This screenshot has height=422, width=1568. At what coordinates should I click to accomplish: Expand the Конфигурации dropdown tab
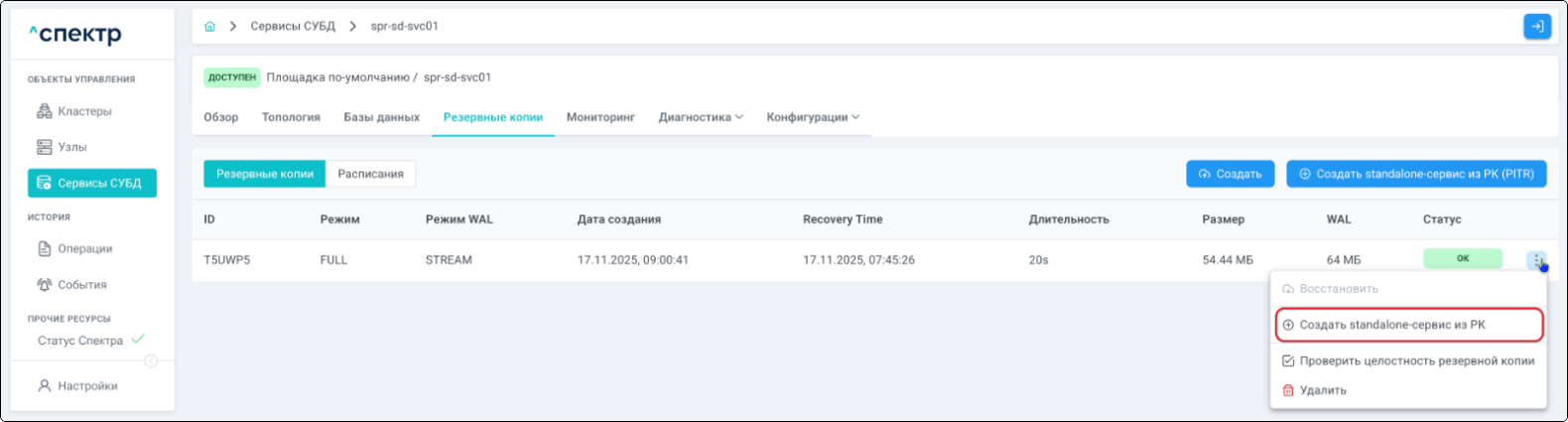(x=813, y=117)
